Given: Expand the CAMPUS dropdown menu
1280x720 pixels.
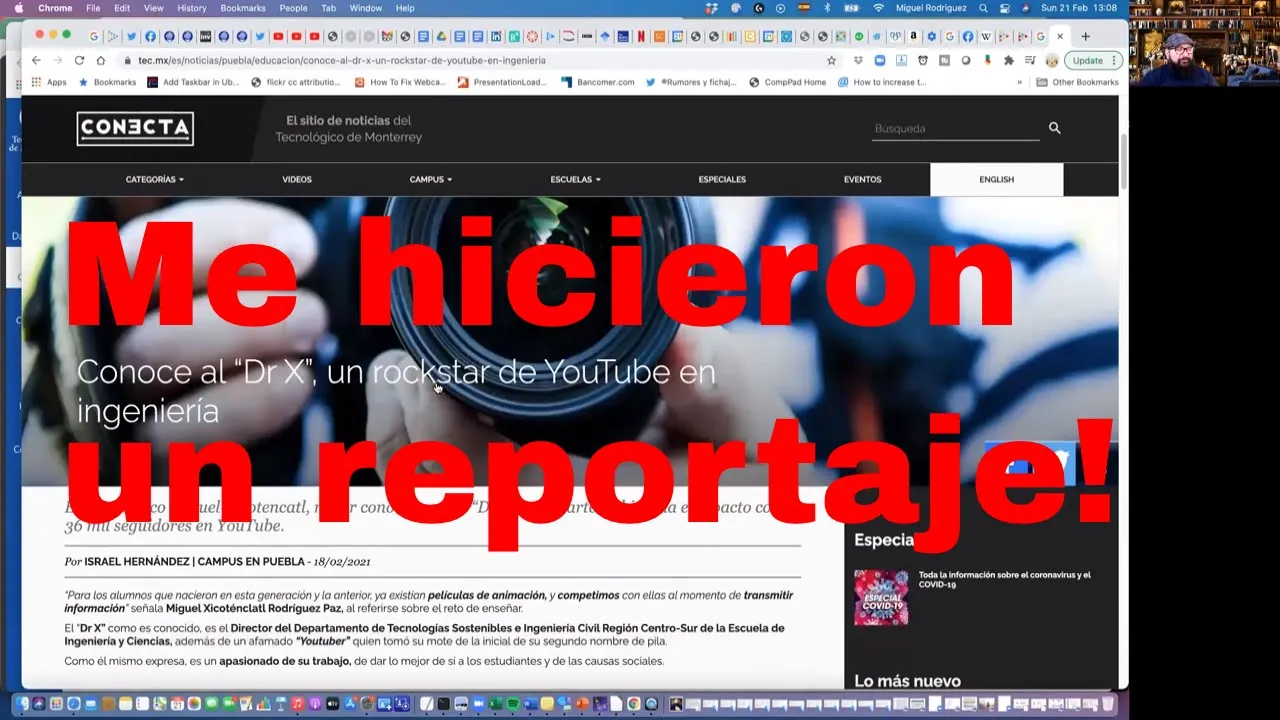Looking at the screenshot, I should [x=430, y=179].
